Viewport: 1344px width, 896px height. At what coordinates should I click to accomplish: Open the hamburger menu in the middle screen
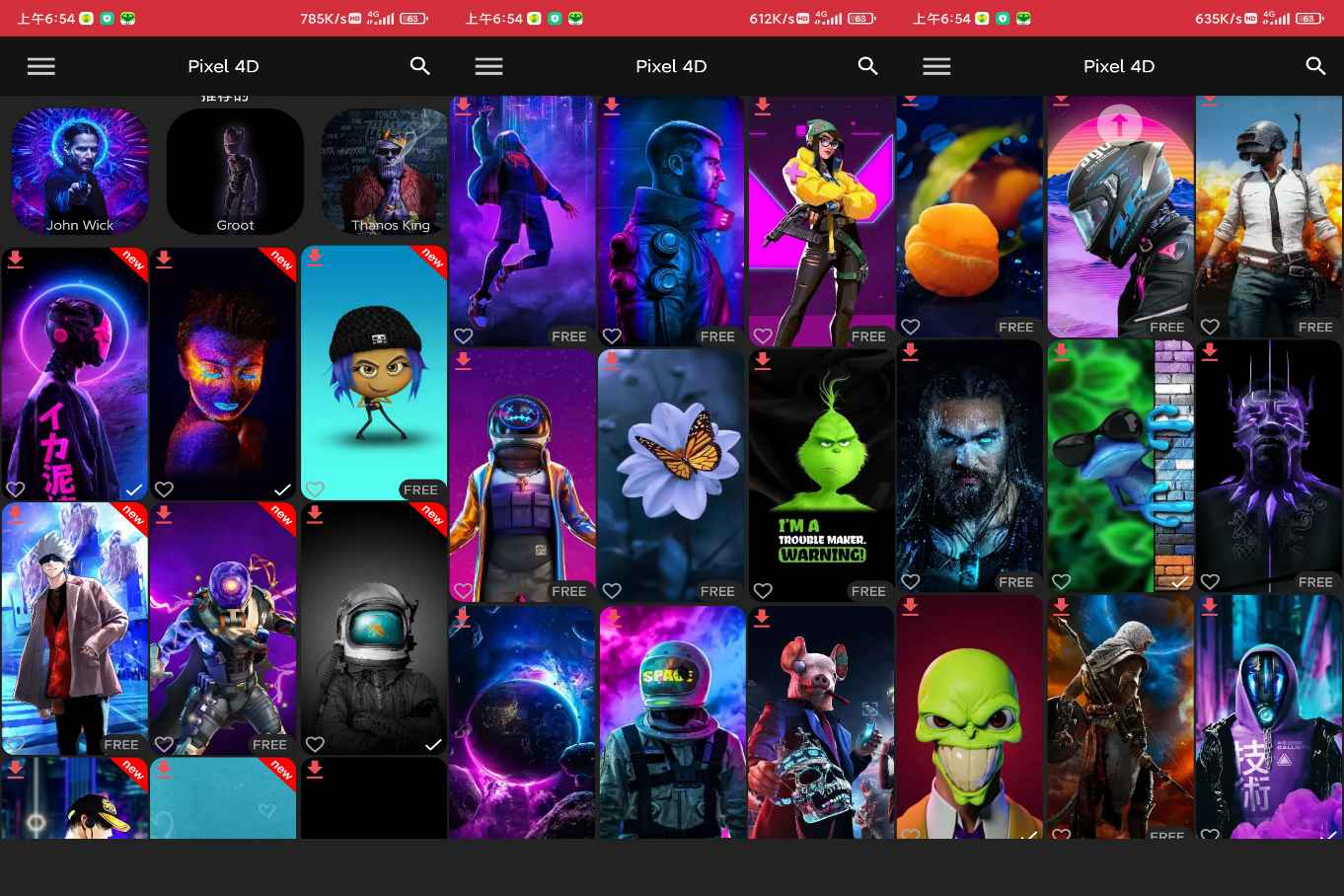[x=488, y=66]
